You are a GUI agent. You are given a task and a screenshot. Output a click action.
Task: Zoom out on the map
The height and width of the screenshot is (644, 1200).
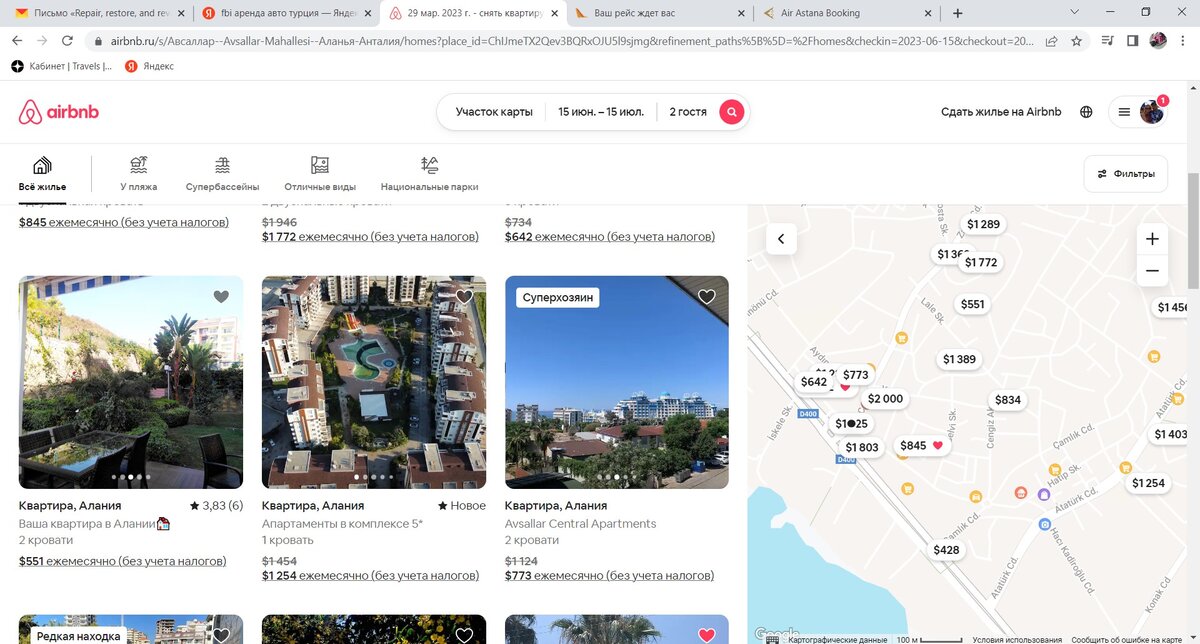pos(1152,271)
